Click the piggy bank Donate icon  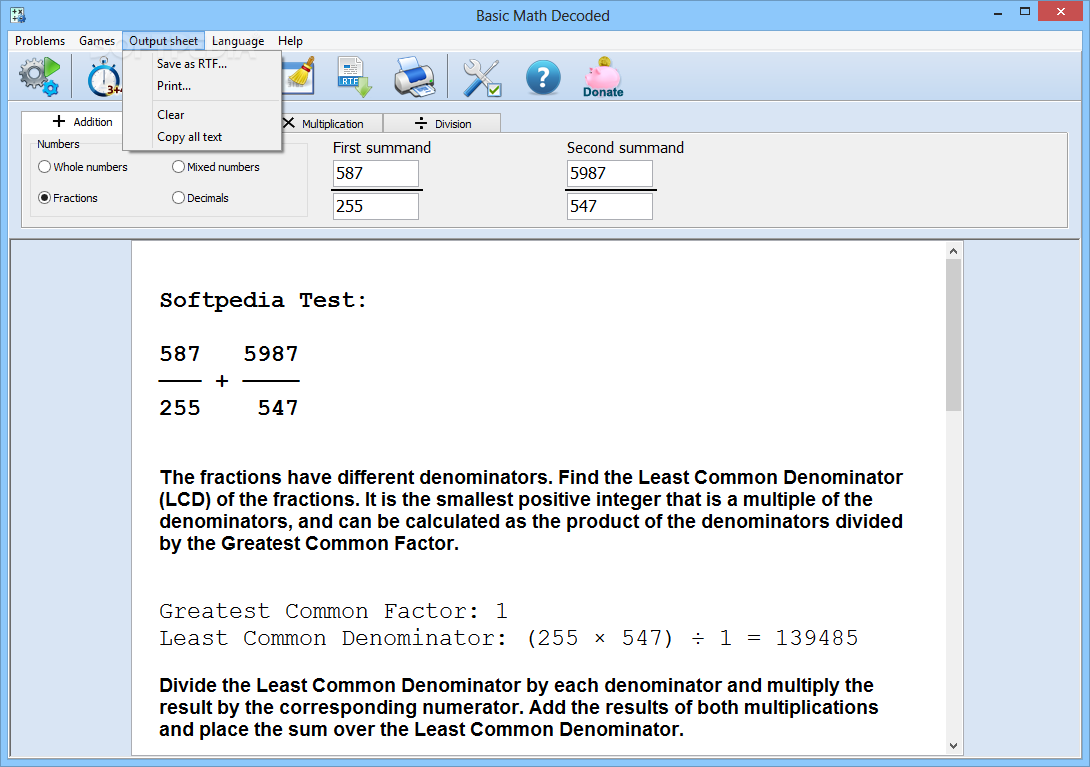click(603, 76)
